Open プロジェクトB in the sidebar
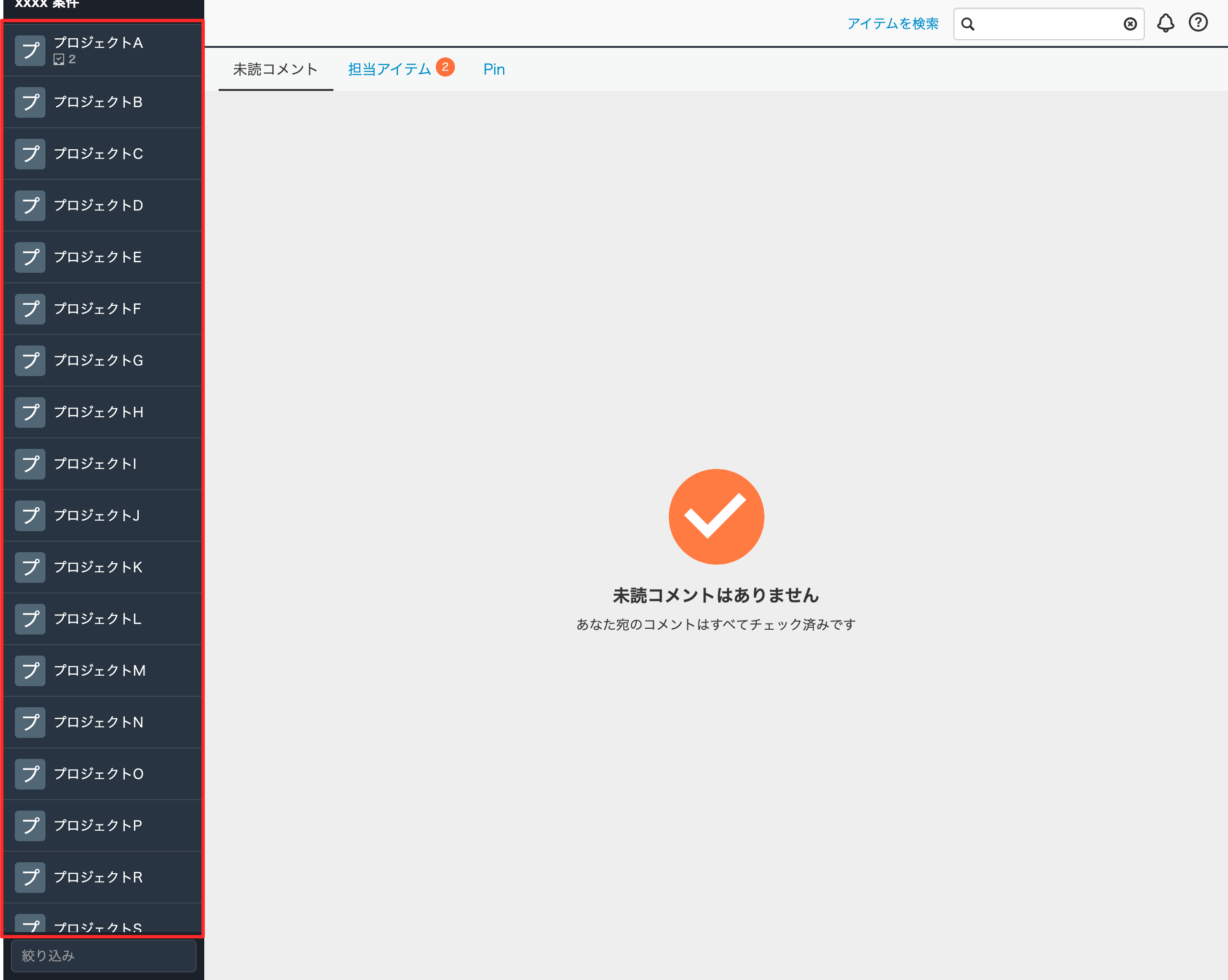 coord(98,102)
